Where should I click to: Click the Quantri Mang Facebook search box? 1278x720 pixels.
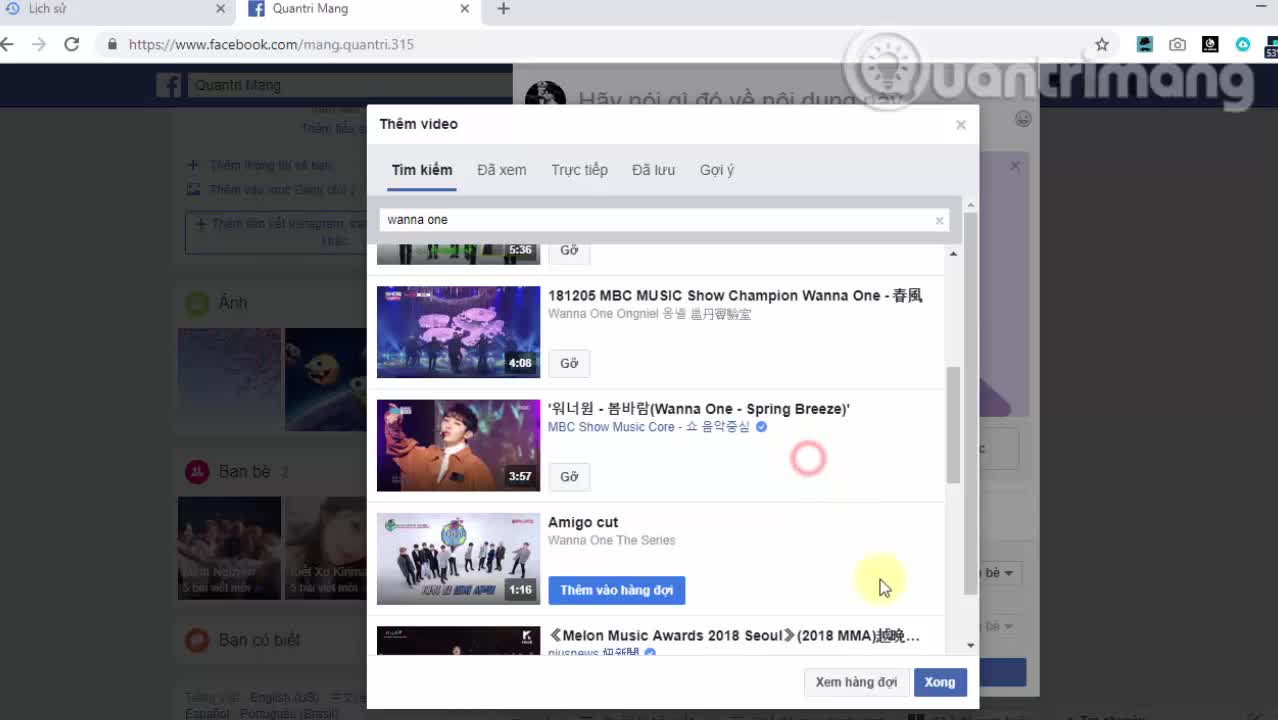coord(350,85)
